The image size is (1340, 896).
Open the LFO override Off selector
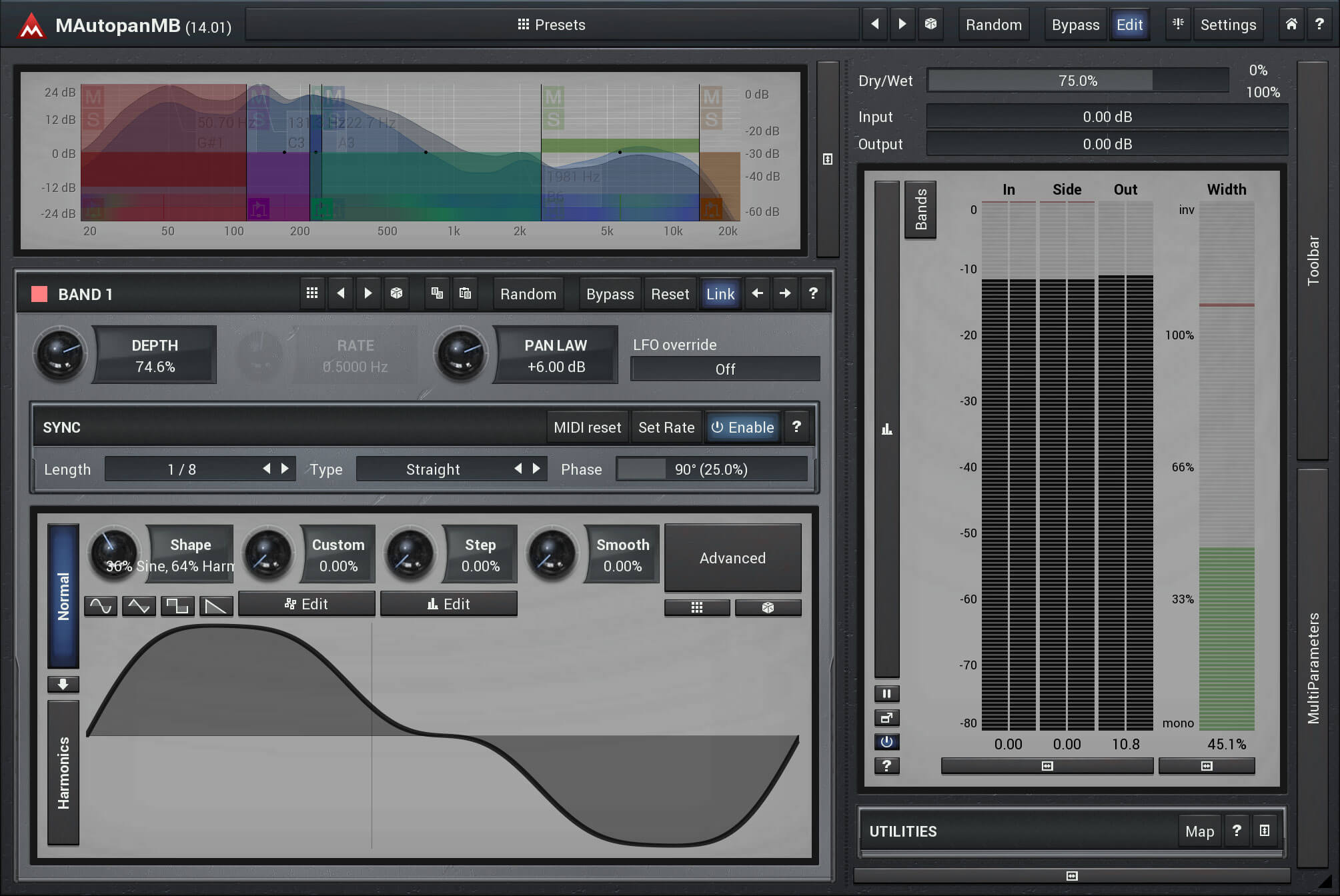point(725,369)
